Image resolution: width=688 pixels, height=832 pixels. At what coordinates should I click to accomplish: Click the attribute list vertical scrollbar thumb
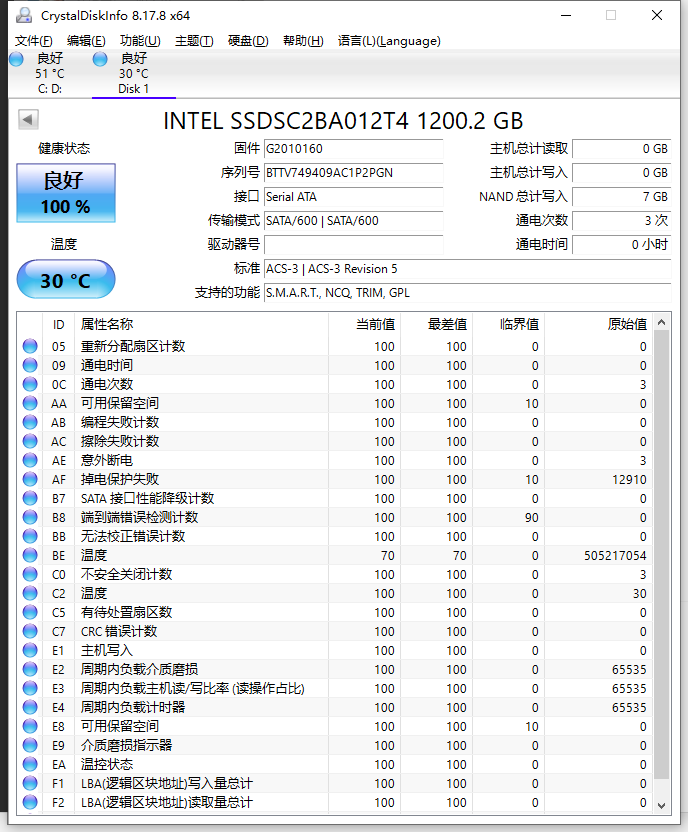tap(661, 554)
